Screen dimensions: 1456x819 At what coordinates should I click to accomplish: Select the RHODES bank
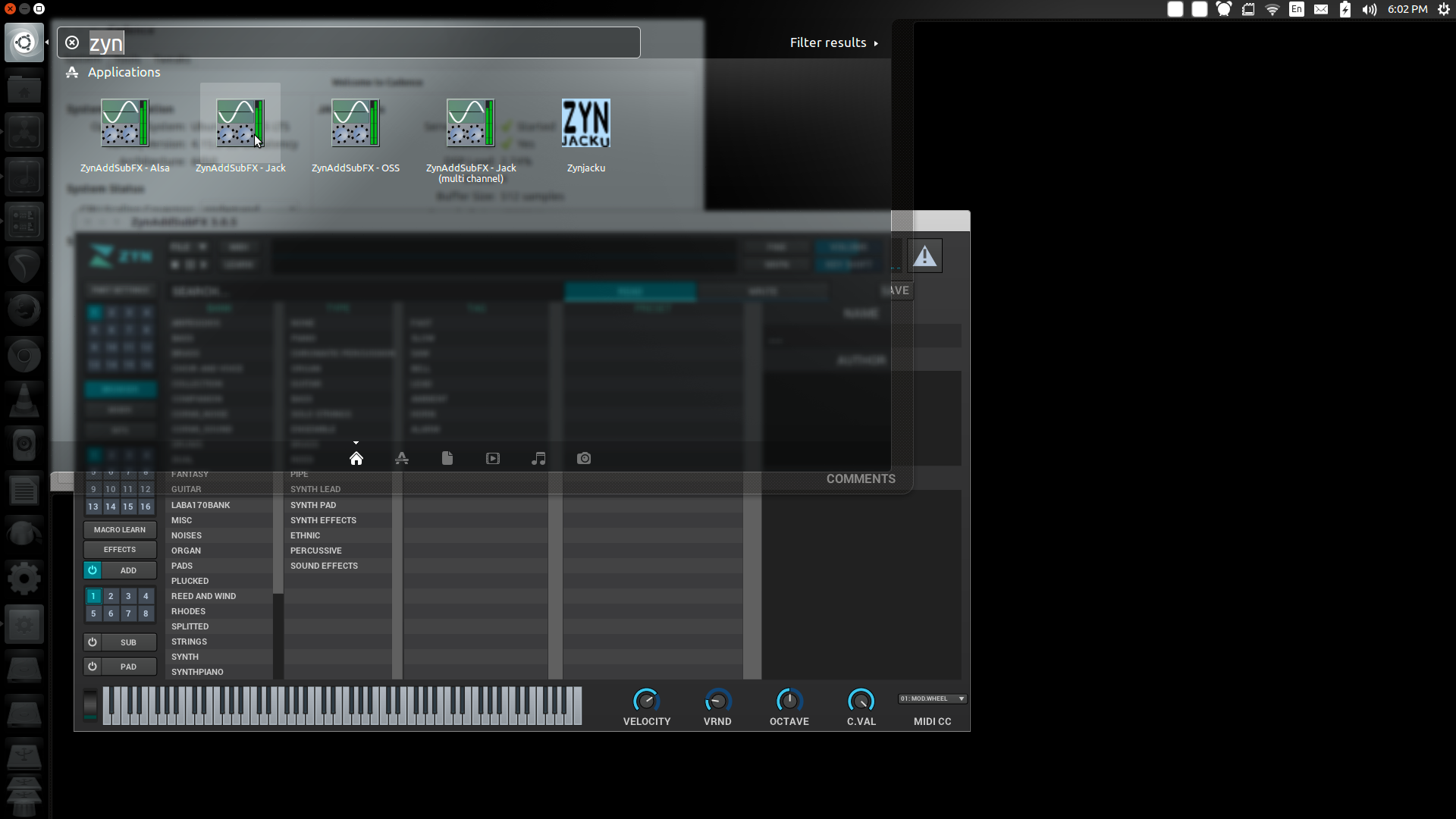pyautogui.click(x=219, y=611)
